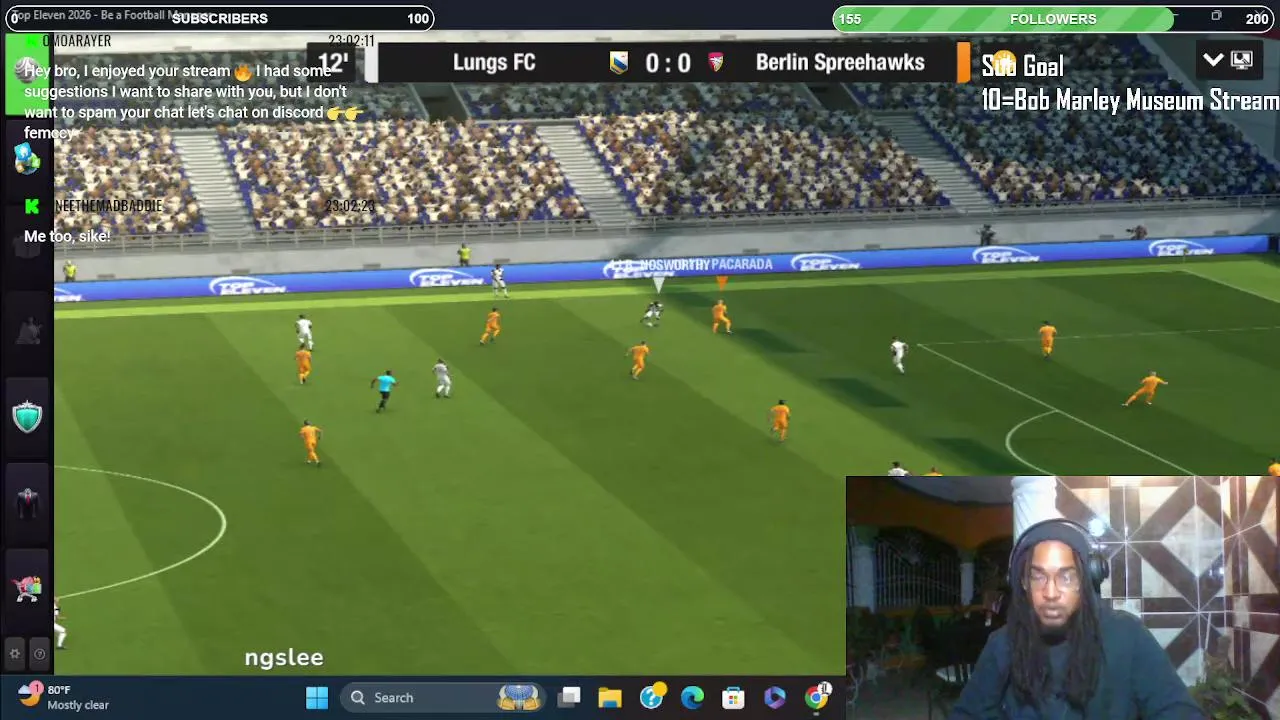Select the NOSWORTHY player label
Image resolution: width=1280 pixels, height=720 pixels.
674,264
